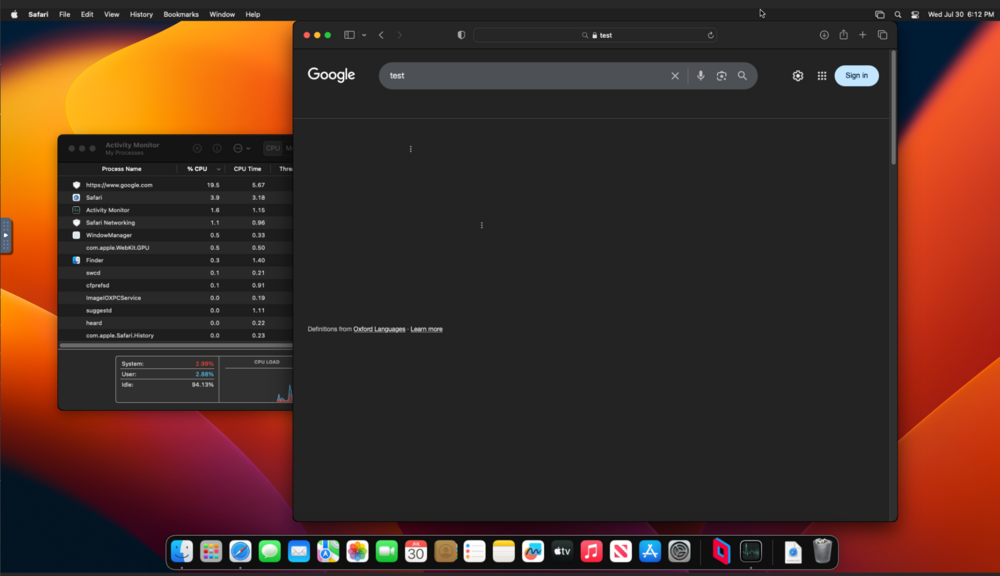Click the Google search field containing test

pos(526,75)
